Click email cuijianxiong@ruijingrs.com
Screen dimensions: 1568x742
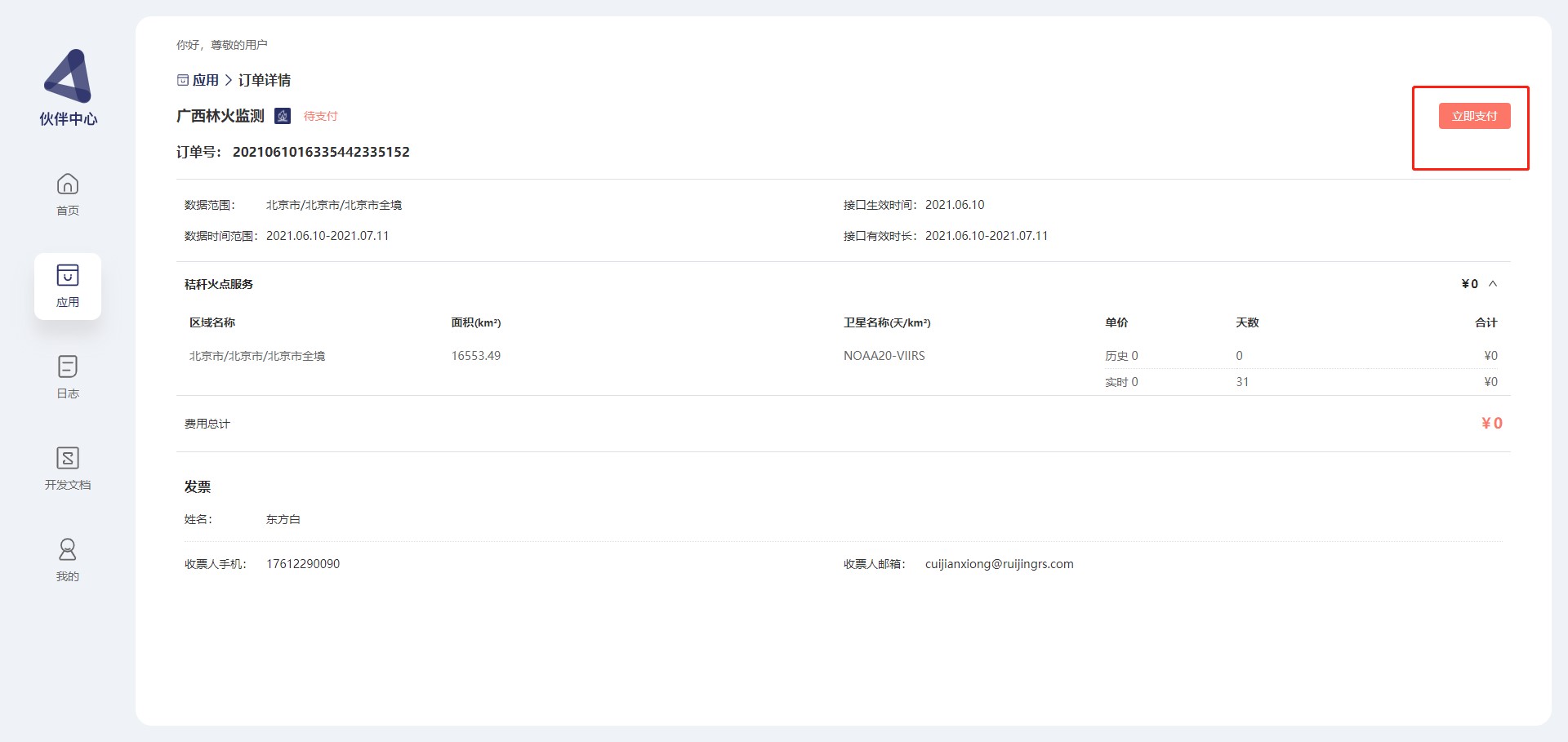pyautogui.click(x=1000, y=564)
